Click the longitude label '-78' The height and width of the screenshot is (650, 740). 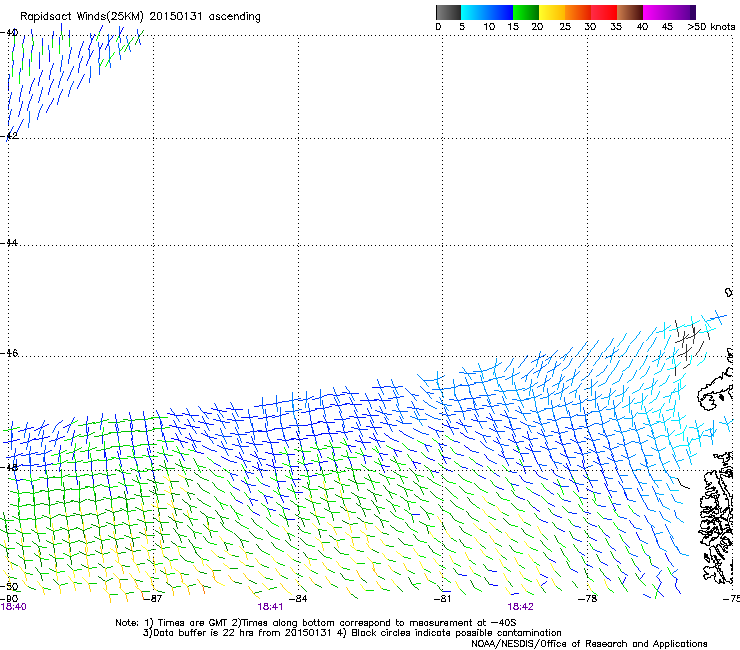(x=588, y=599)
